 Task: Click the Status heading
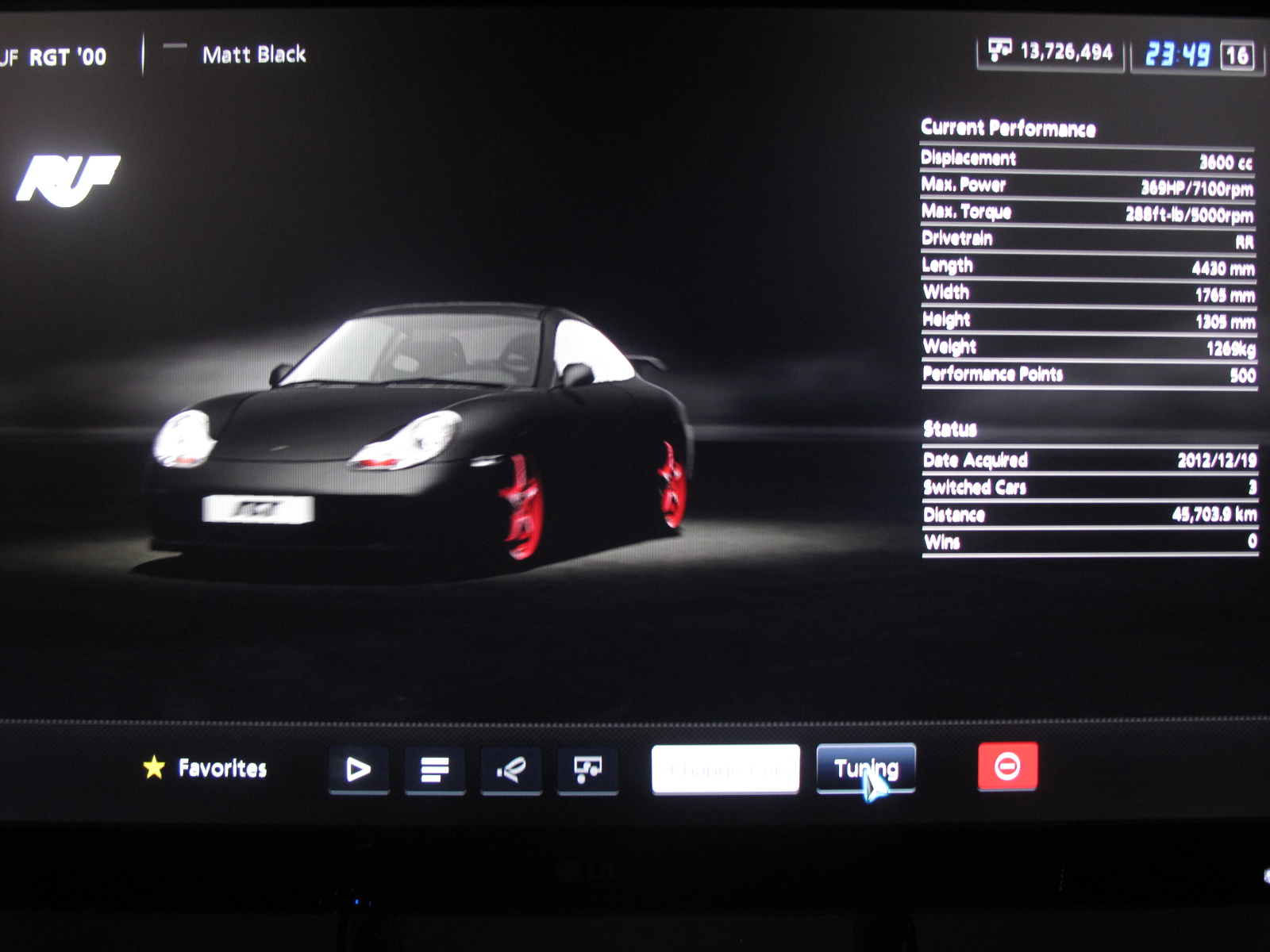click(950, 429)
